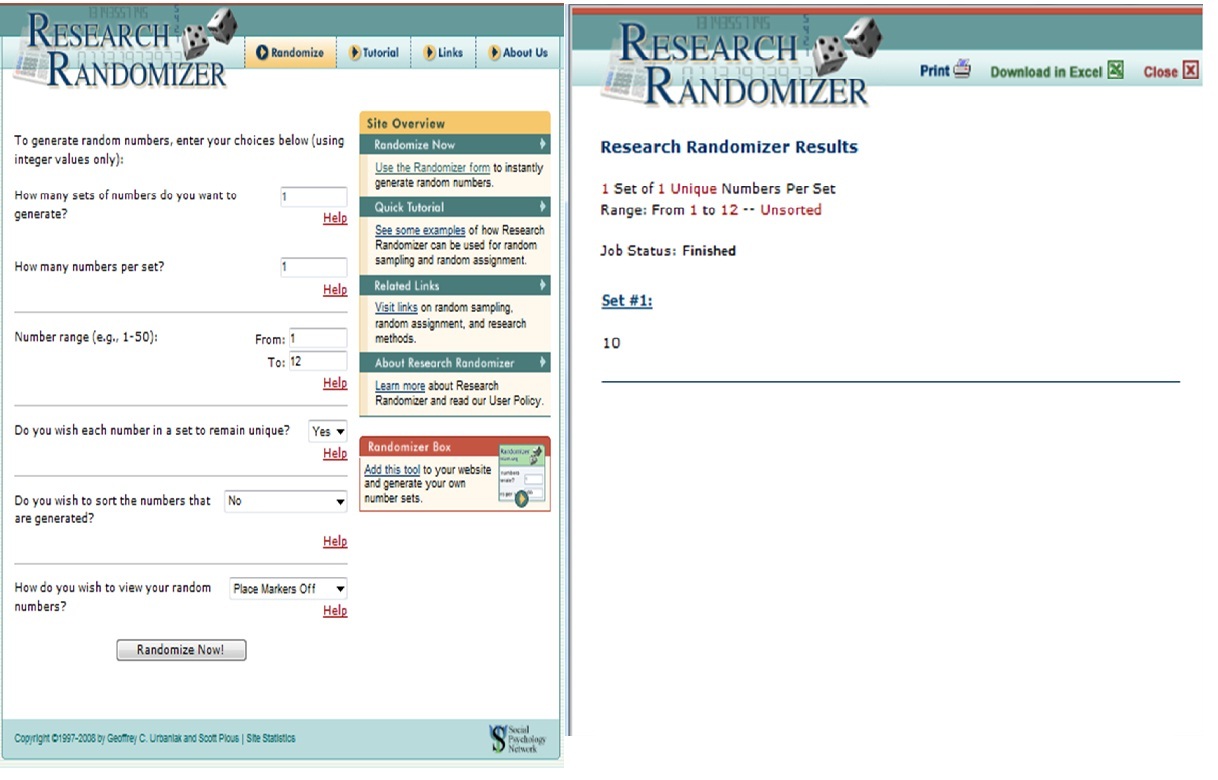Expand the Randomize Now sidebar header

coord(455,145)
